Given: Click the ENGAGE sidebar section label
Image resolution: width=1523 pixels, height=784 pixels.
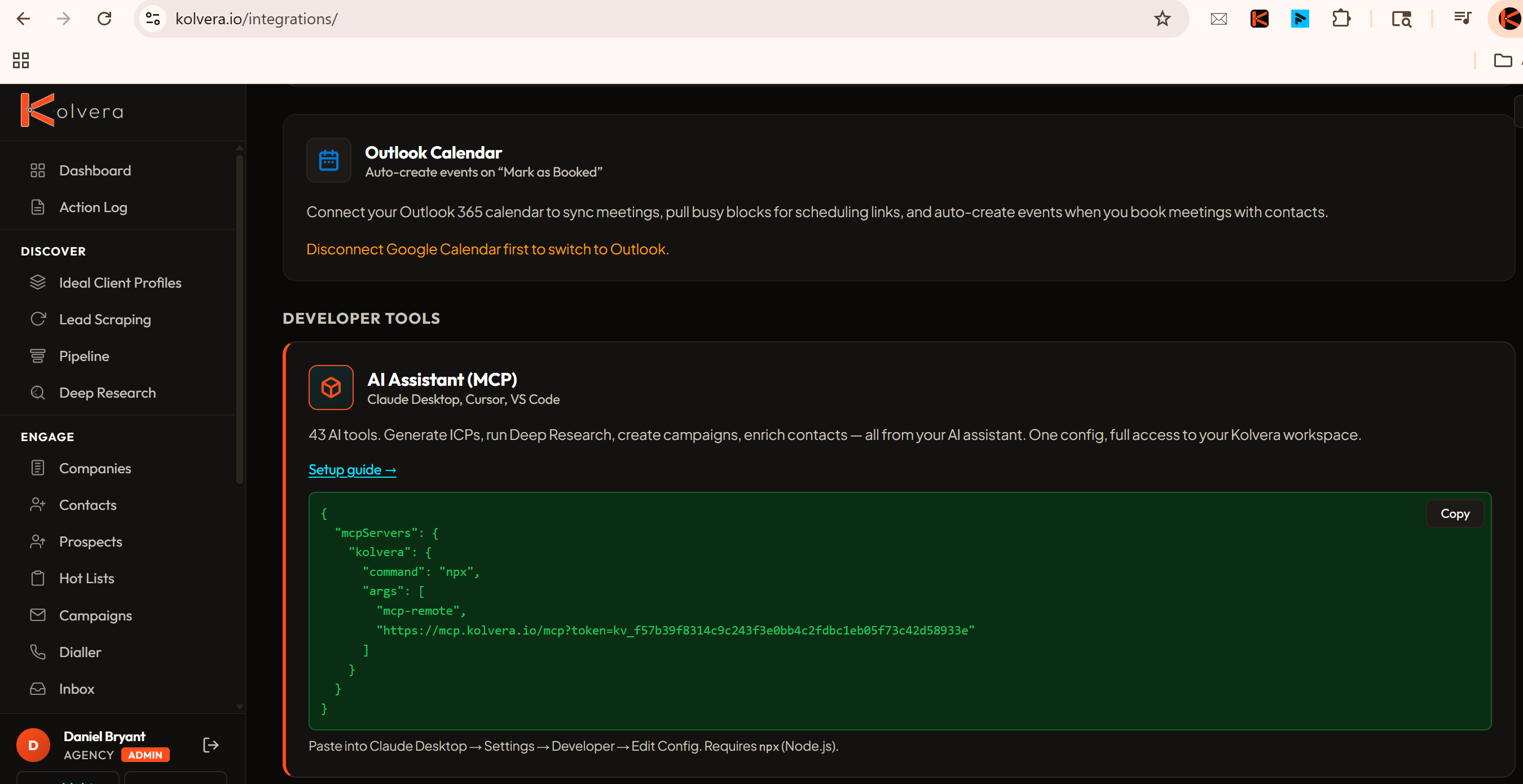Looking at the screenshot, I should point(47,437).
